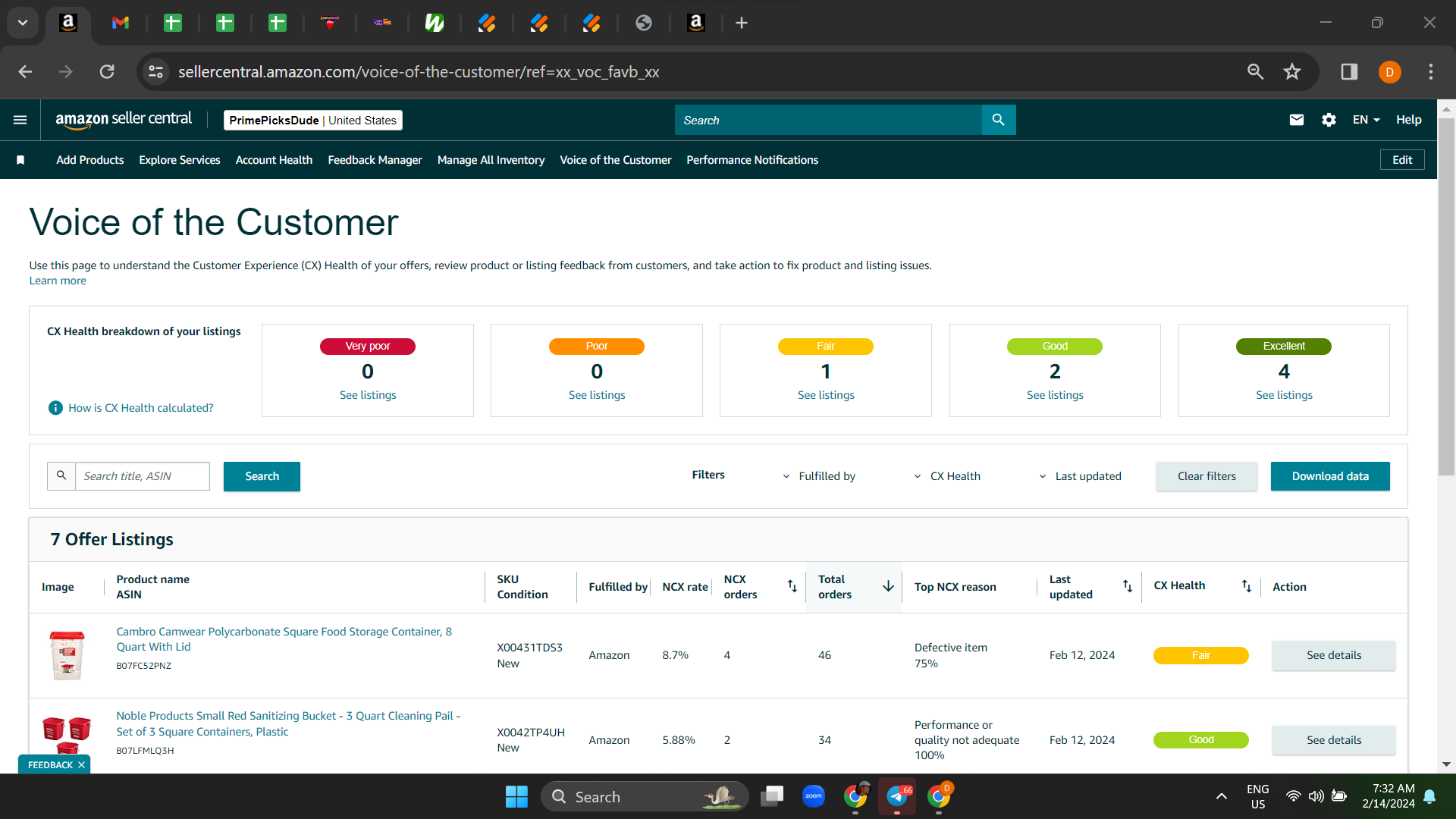Viewport: 1456px width, 819px height.
Task: Click Edit favorites bar button
Action: (x=1402, y=160)
